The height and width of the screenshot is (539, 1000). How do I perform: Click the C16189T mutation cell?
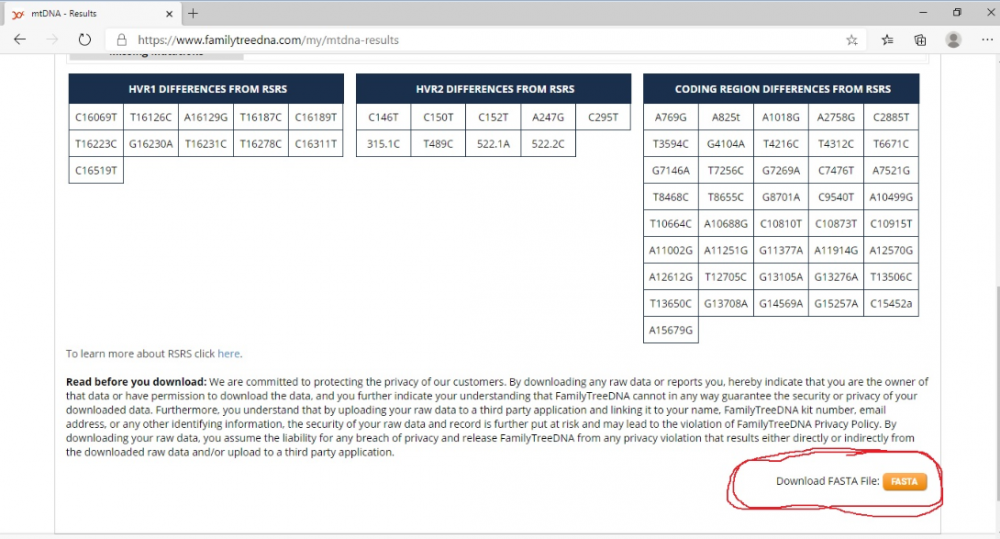click(316, 117)
